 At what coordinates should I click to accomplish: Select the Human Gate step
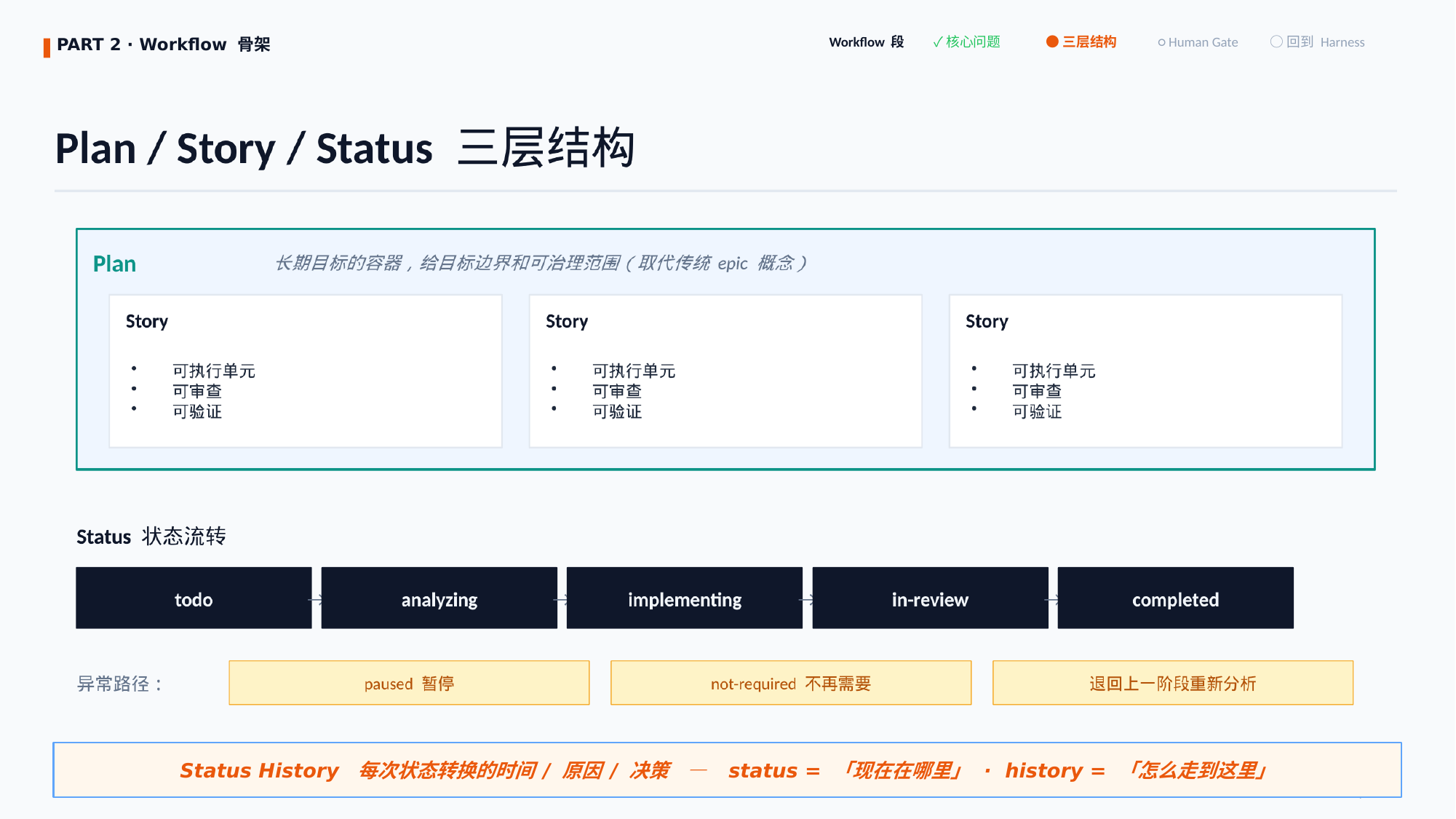pos(1198,42)
